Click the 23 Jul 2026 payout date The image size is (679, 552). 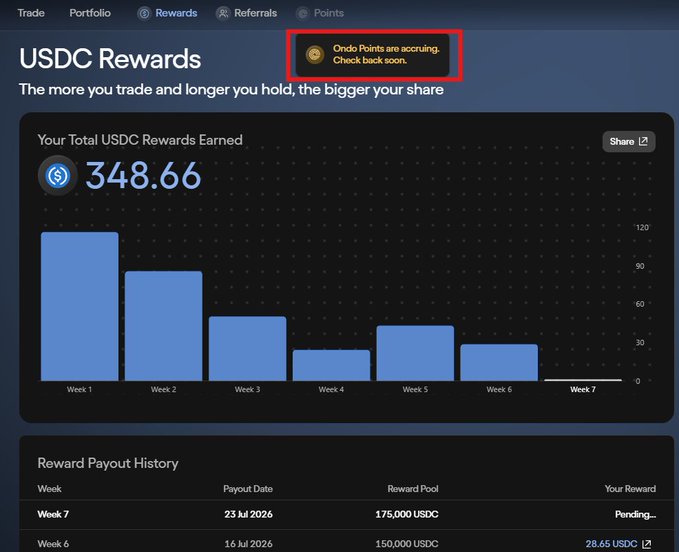click(x=248, y=514)
